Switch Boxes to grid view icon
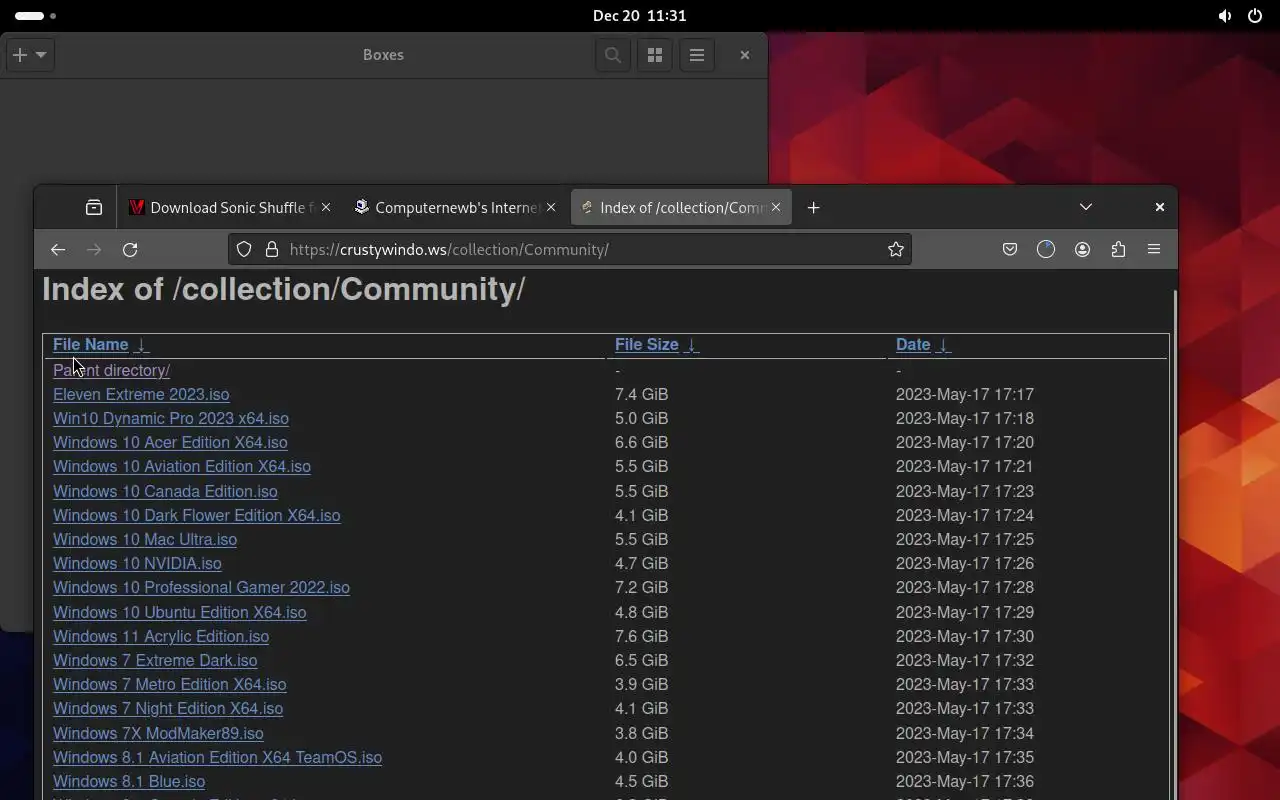 (x=655, y=55)
